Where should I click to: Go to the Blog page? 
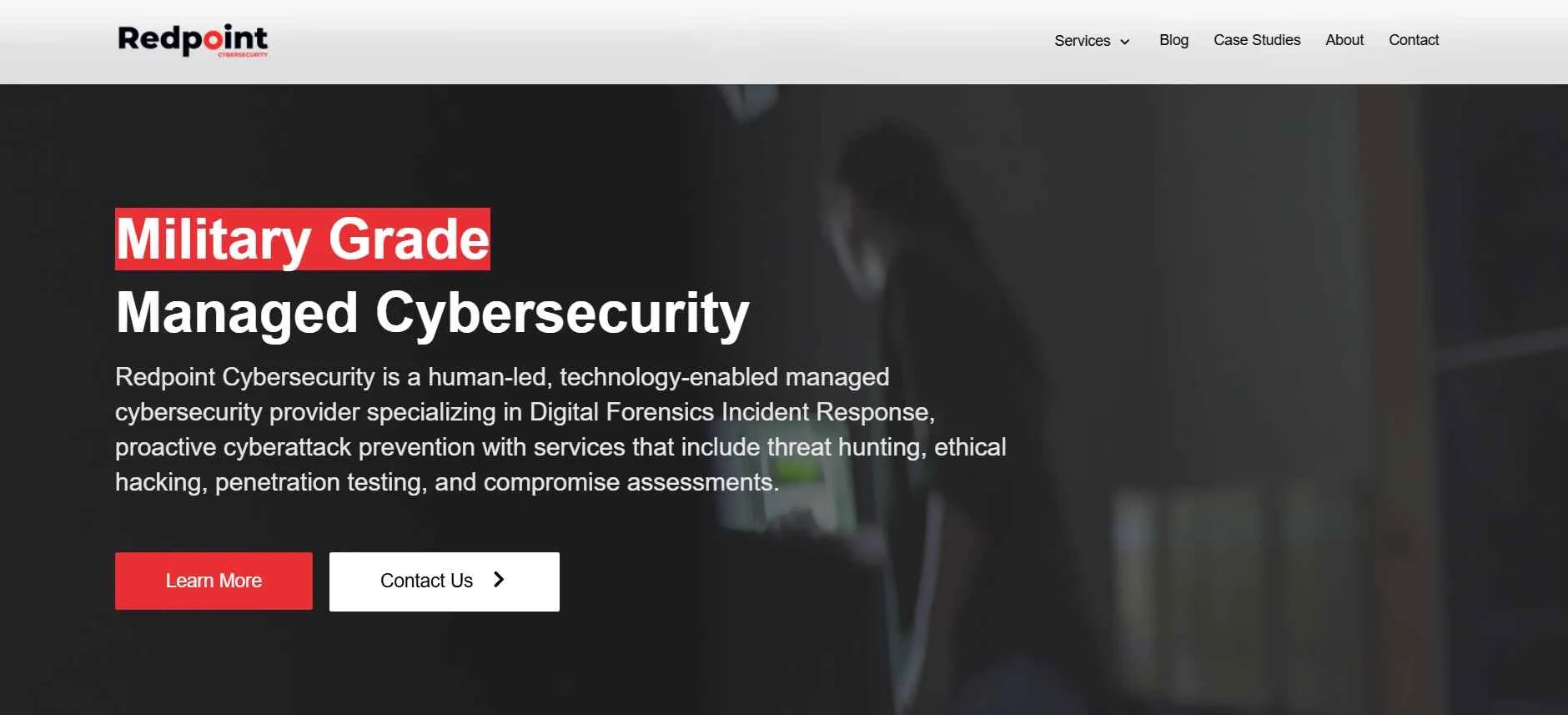[1173, 40]
